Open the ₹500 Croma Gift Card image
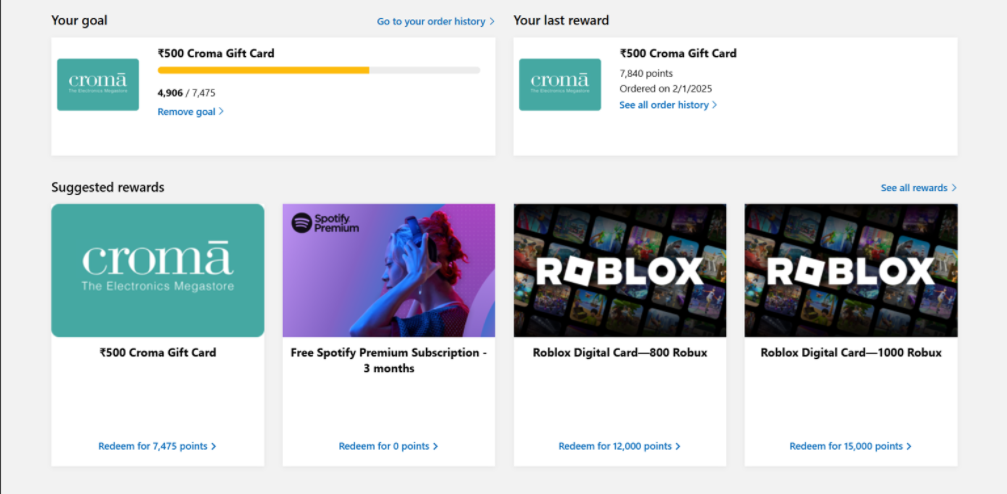Viewport: 1007px width, 494px height. pyautogui.click(x=158, y=270)
